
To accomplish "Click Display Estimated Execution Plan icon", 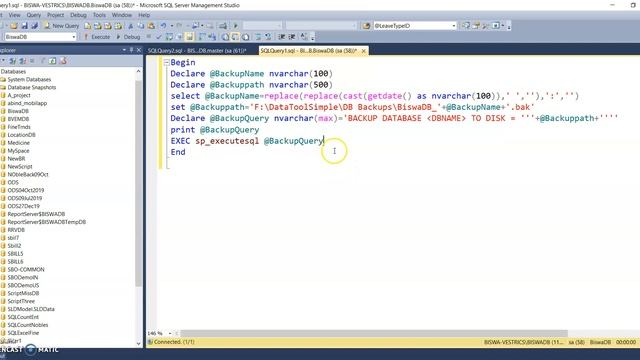I will pyautogui.click(x=169, y=37).
